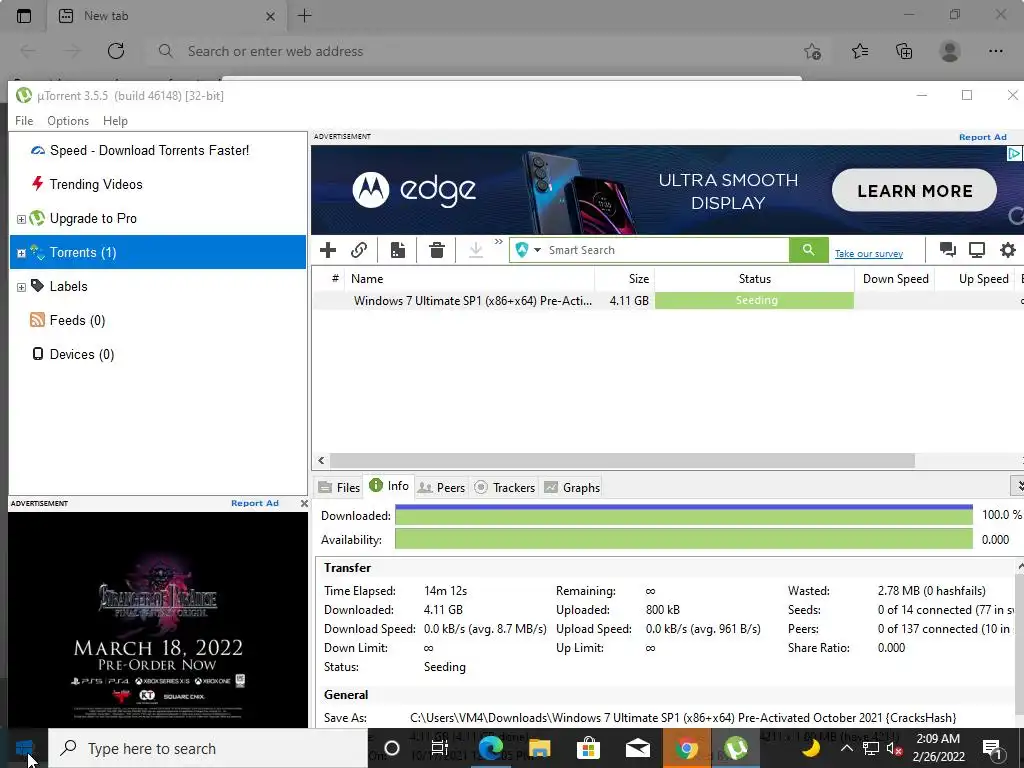Select Upgrade to Pro item

click(93, 218)
